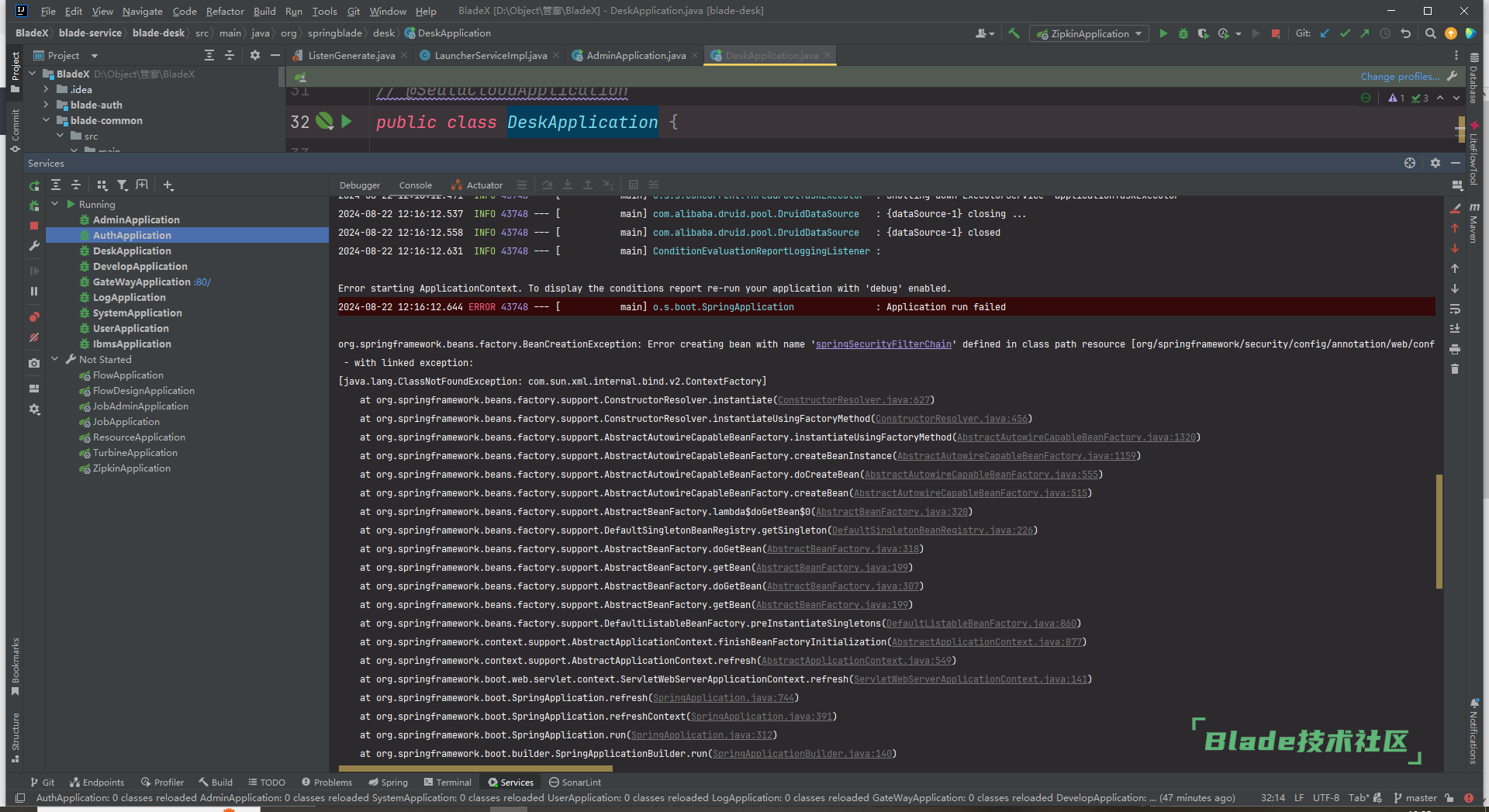Open SpringApplication.java:744 stack link
This screenshot has width=1489, height=812.
point(724,698)
